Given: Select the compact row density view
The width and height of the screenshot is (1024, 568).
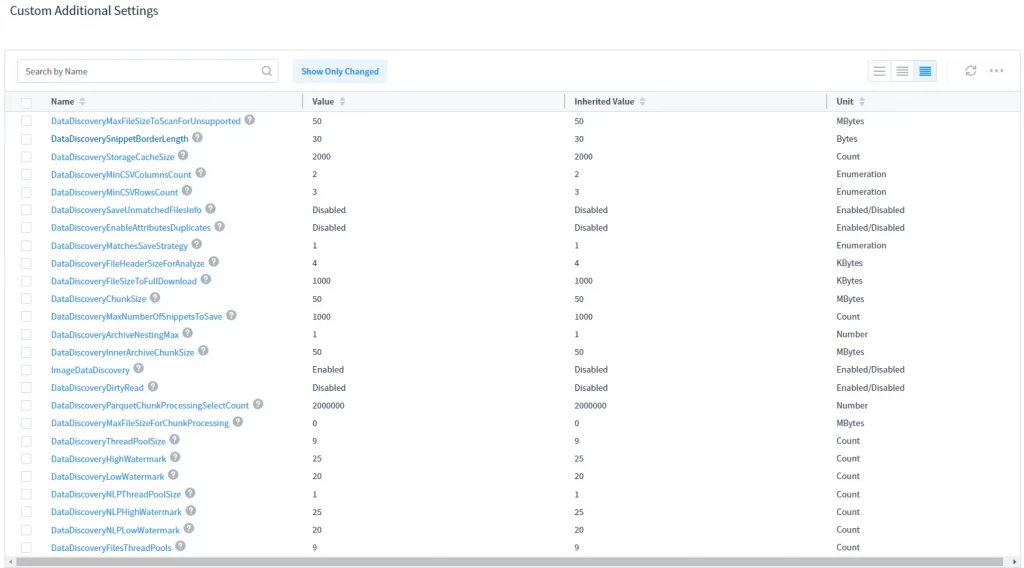Looking at the screenshot, I should pyautogui.click(x=925, y=71).
